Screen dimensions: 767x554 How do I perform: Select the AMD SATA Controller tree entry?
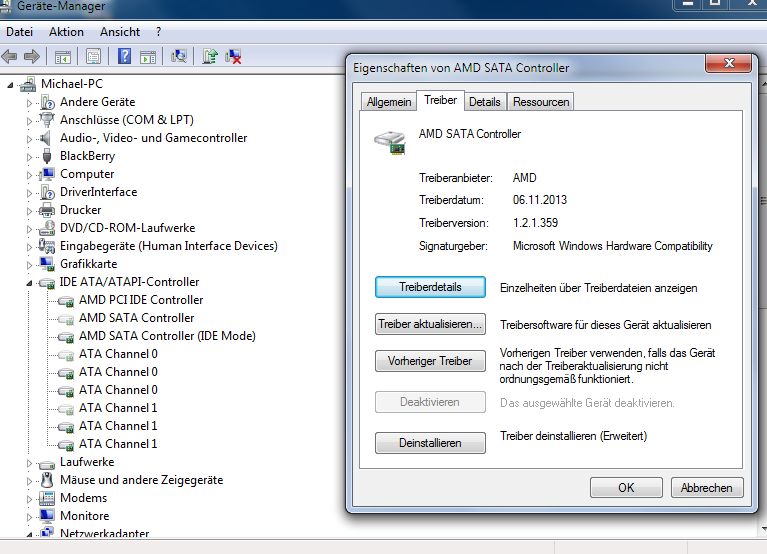click(136, 318)
